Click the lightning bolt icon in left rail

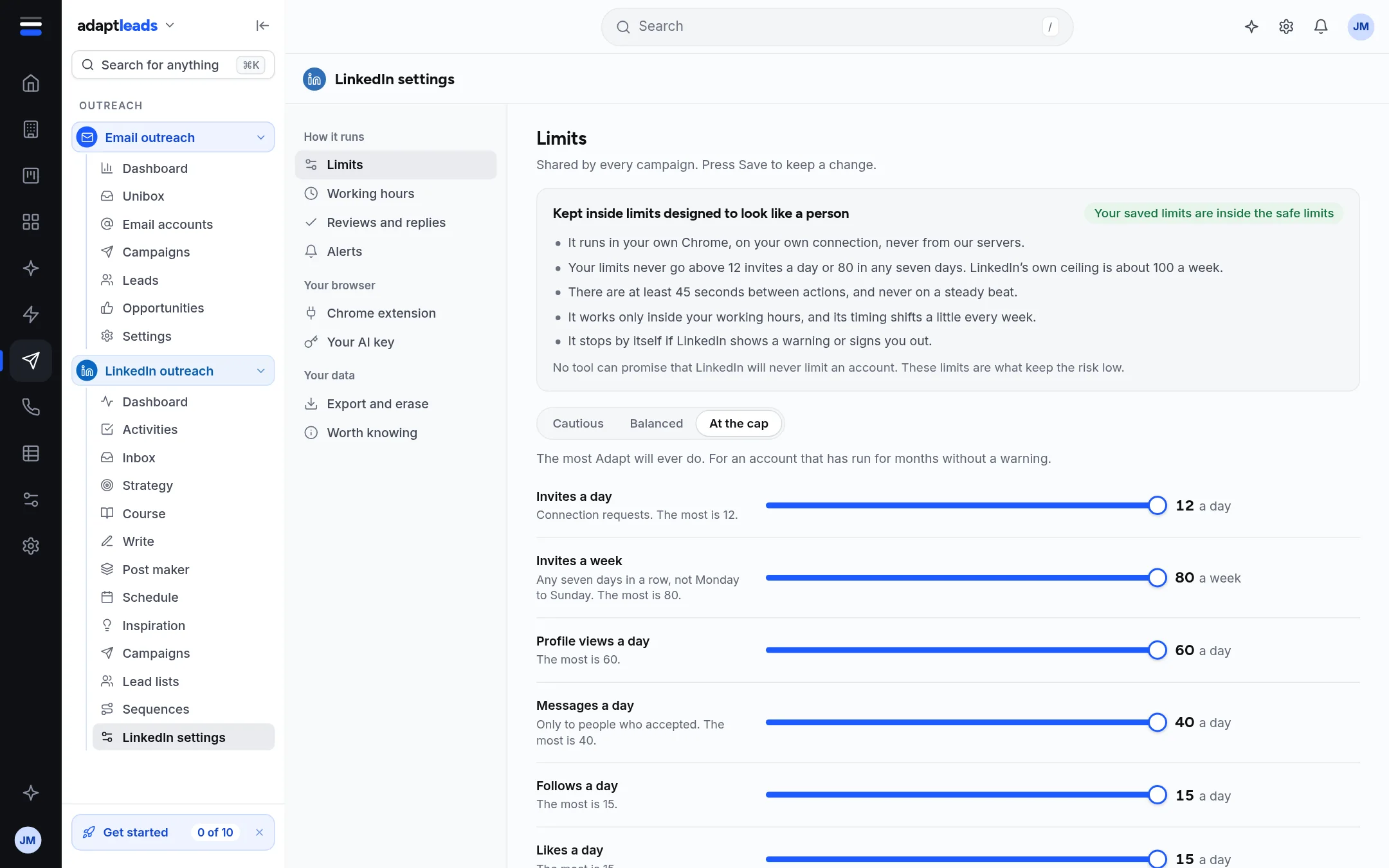(31, 314)
